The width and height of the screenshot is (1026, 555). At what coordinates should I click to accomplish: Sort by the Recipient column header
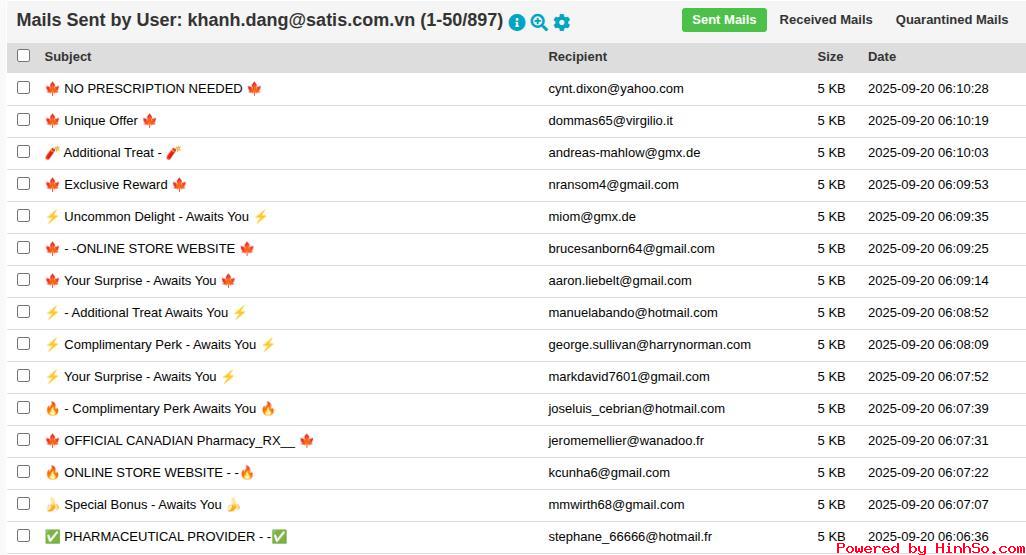pos(577,57)
